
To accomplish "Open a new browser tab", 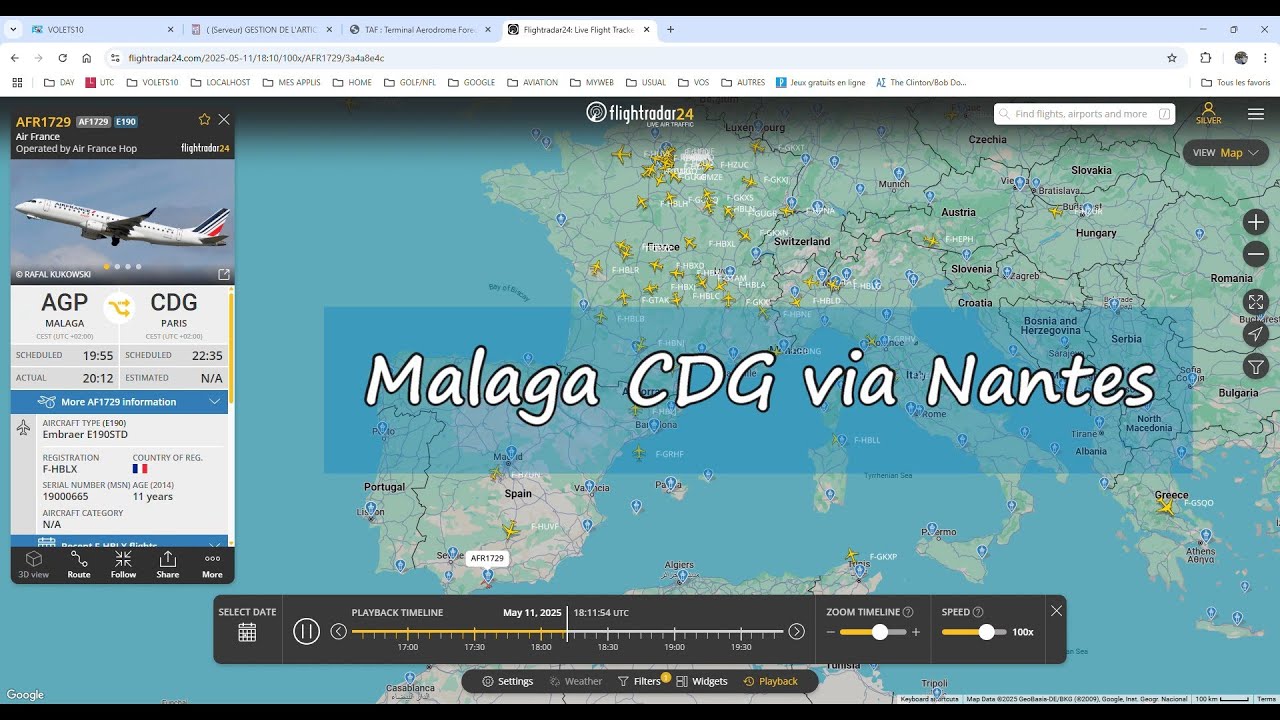I will pos(670,30).
